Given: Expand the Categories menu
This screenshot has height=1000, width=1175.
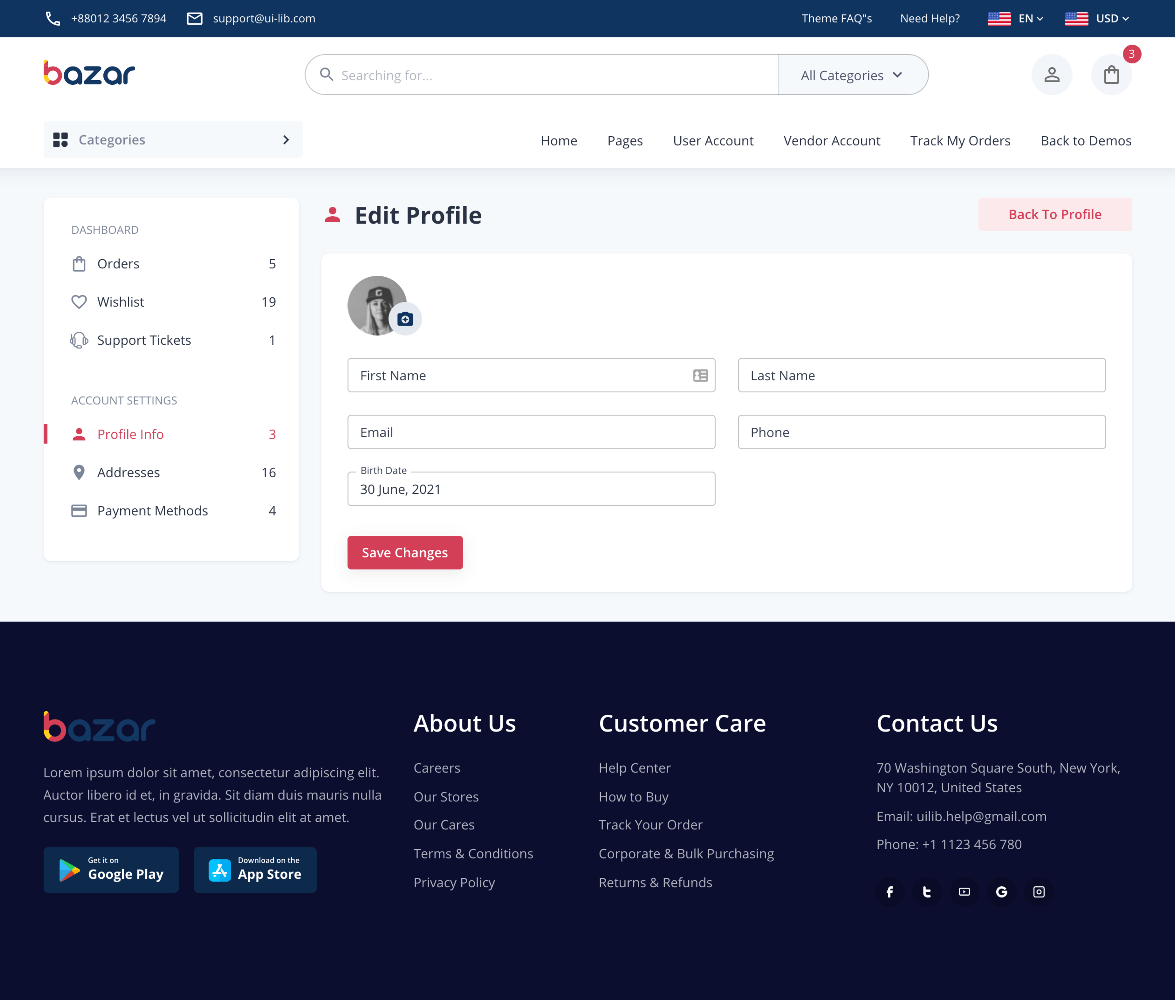Looking at the screenshot, I should (173, 140).
